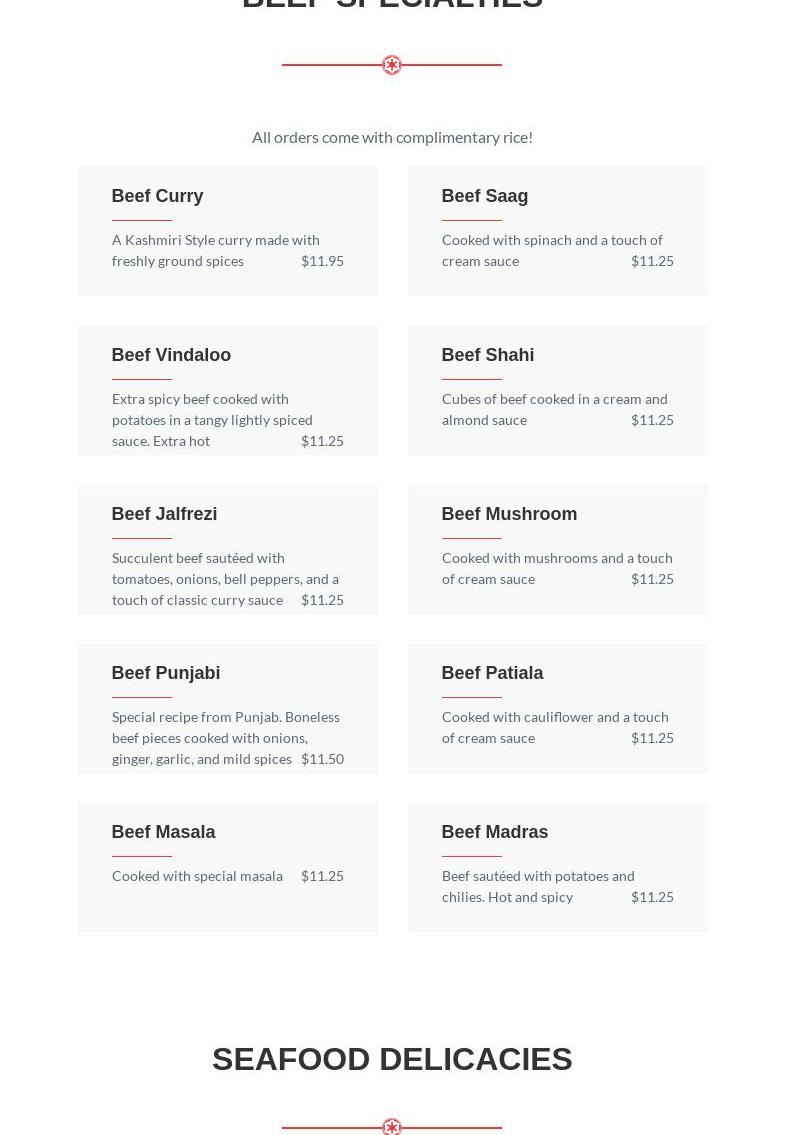785x1135 pixels.
Task: Click the complimentary rice notice text
Action: [392, 137]
